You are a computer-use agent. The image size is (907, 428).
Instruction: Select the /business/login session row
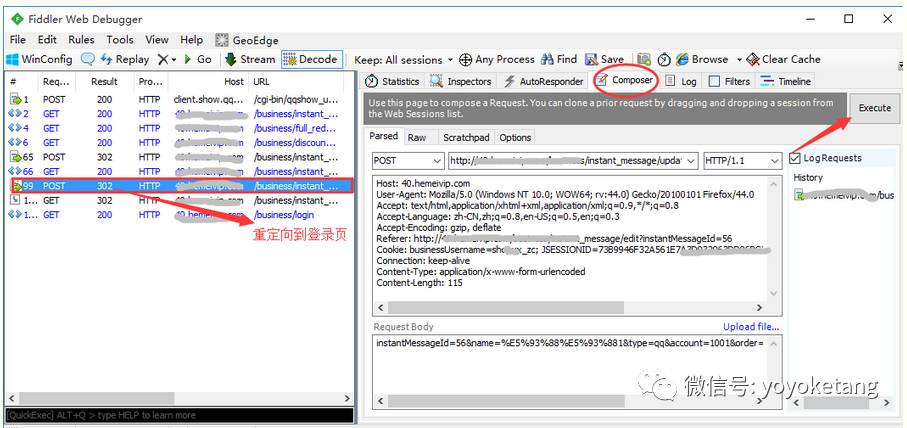[179, 215]
